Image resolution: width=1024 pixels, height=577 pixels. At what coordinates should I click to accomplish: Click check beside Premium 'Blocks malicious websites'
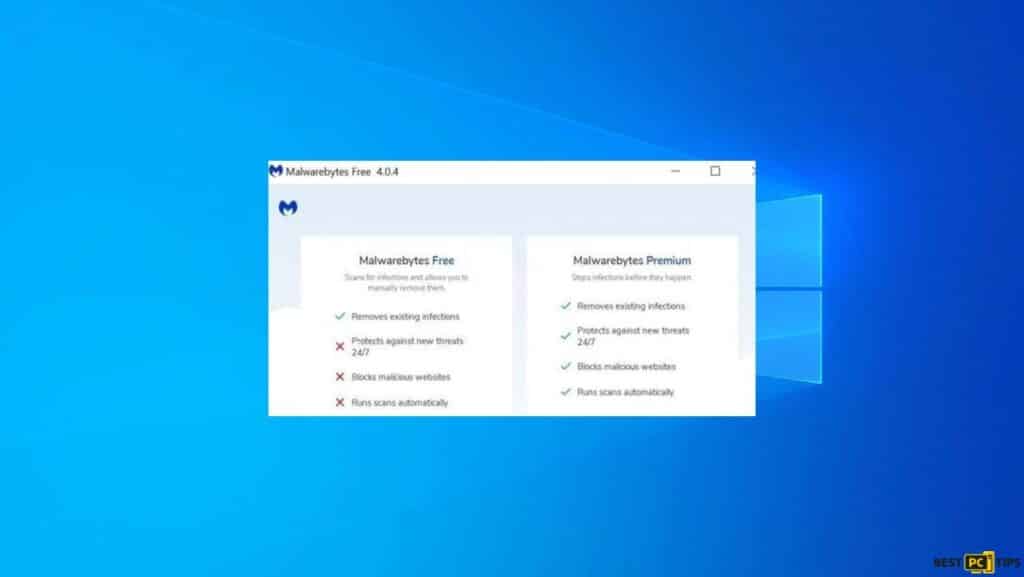(x=566, y=366)
